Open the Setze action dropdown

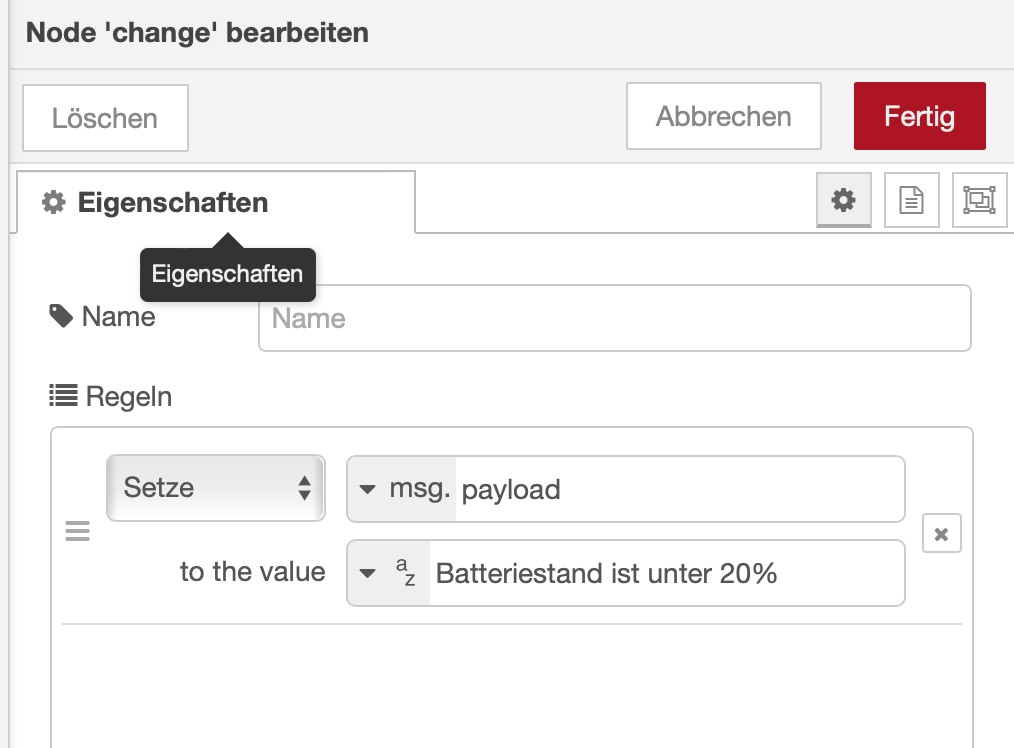[215, 488]
